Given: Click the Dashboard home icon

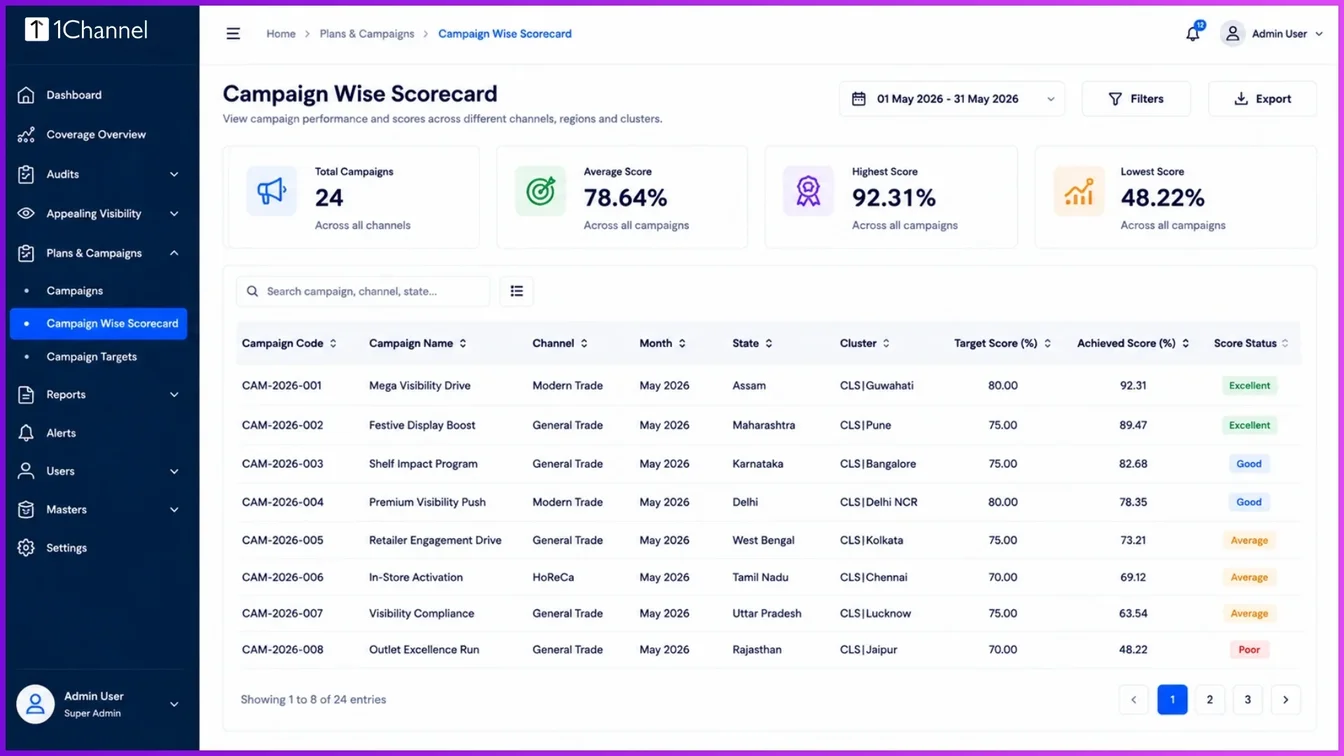Looking at the screenshot, I should pos(26,95).
